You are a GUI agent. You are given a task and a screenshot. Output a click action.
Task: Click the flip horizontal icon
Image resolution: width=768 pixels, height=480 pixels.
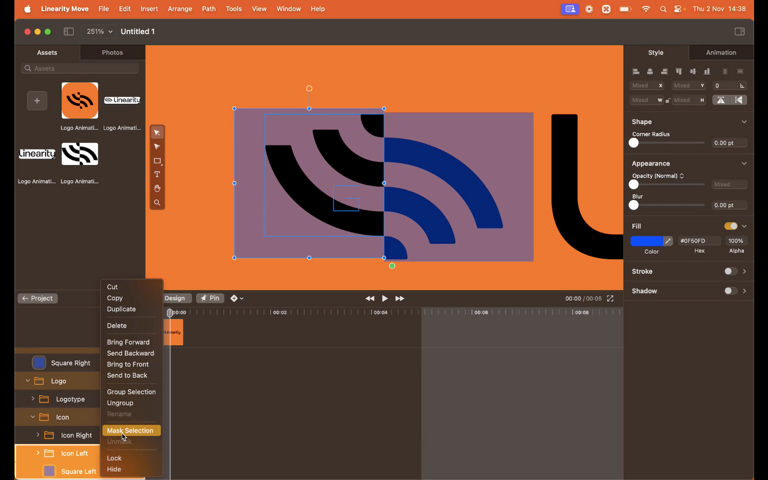pos(739,100)
